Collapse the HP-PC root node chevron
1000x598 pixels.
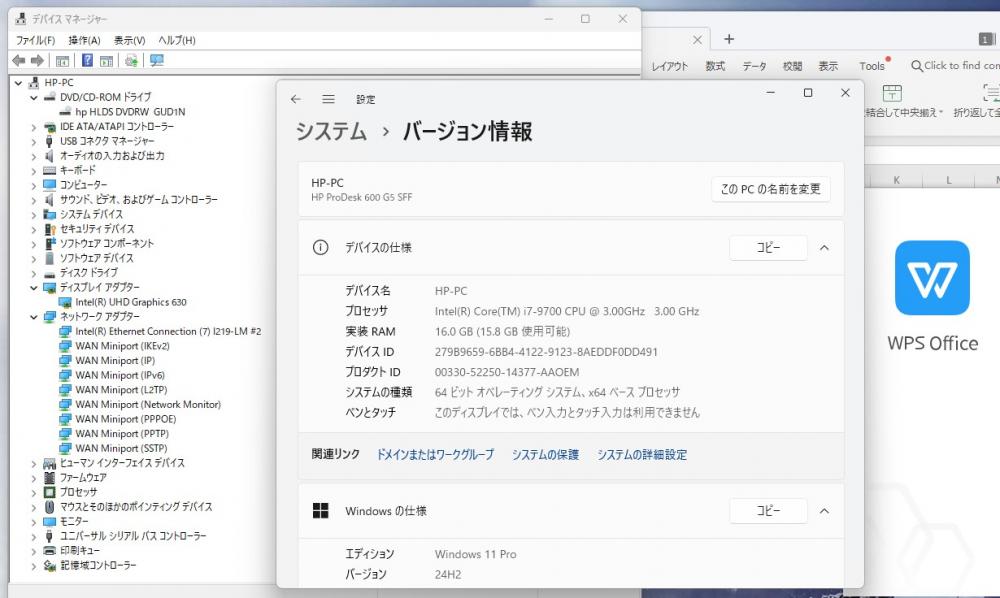(18, 83)
